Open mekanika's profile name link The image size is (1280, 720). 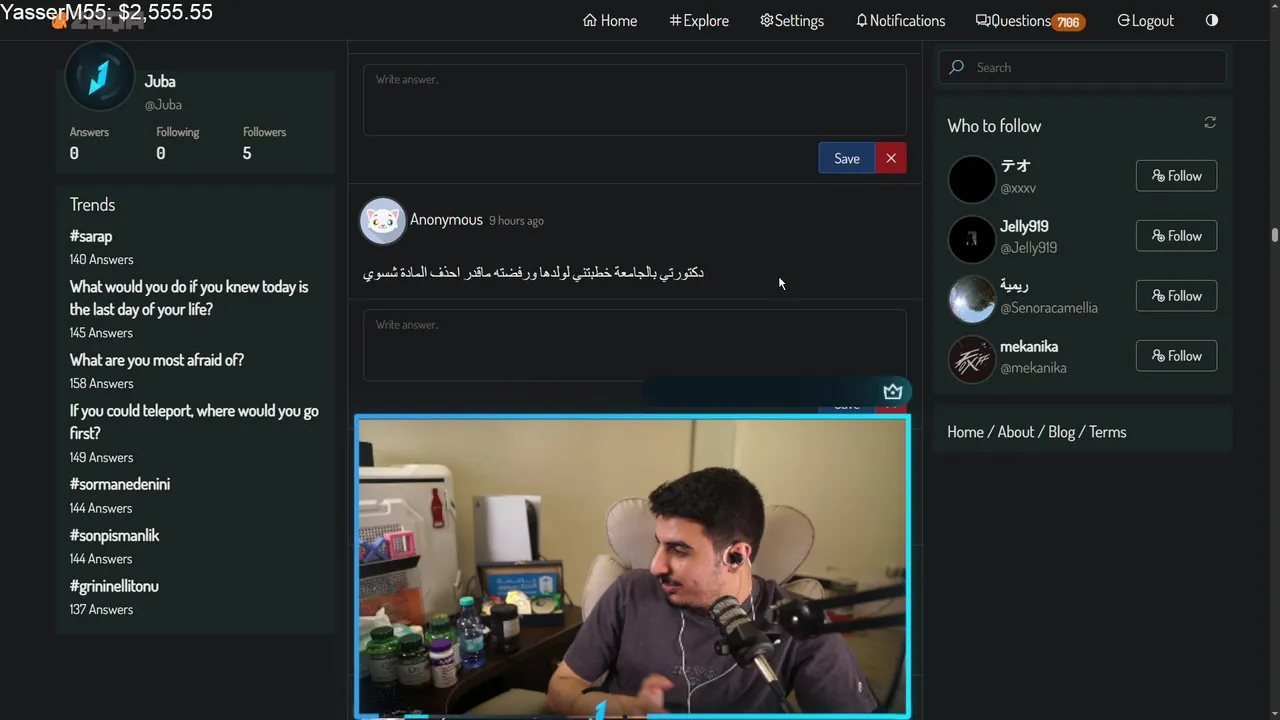click(1029, 347)
